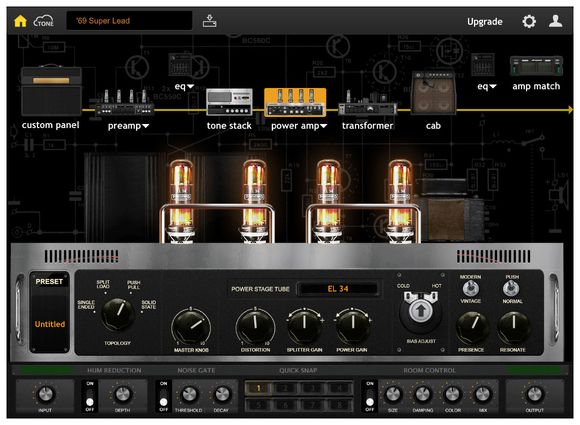Flip the Modern/Vintage switch
The image size is (580, 425).
(x=471, y=288)
